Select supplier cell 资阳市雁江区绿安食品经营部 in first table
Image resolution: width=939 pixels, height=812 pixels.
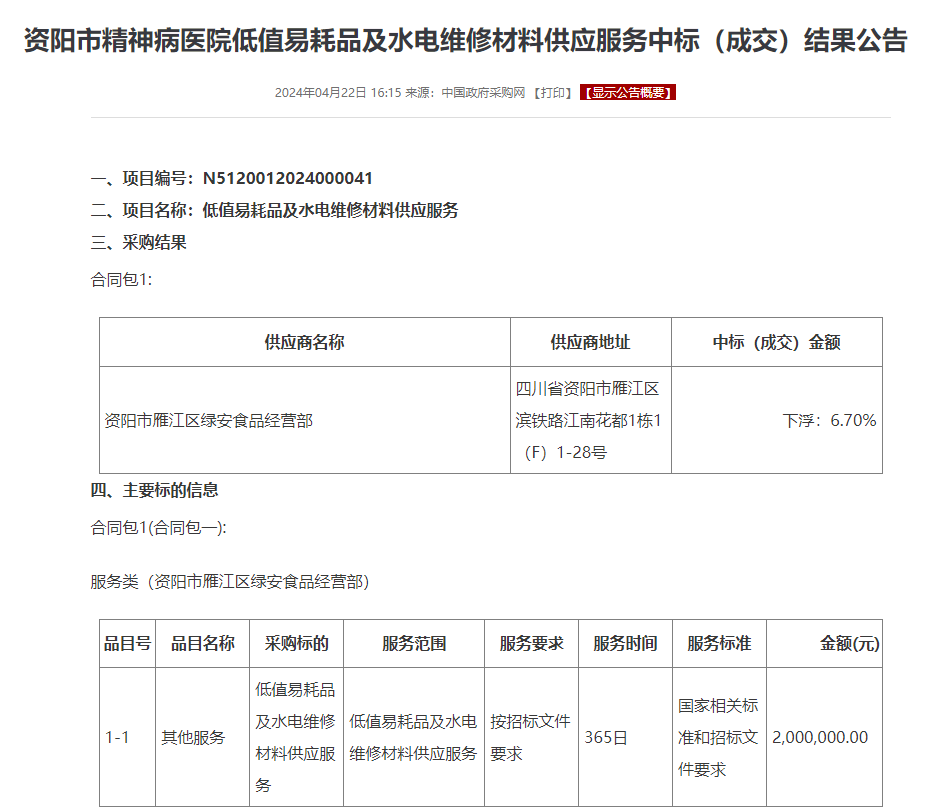click(x=305, y=420)
